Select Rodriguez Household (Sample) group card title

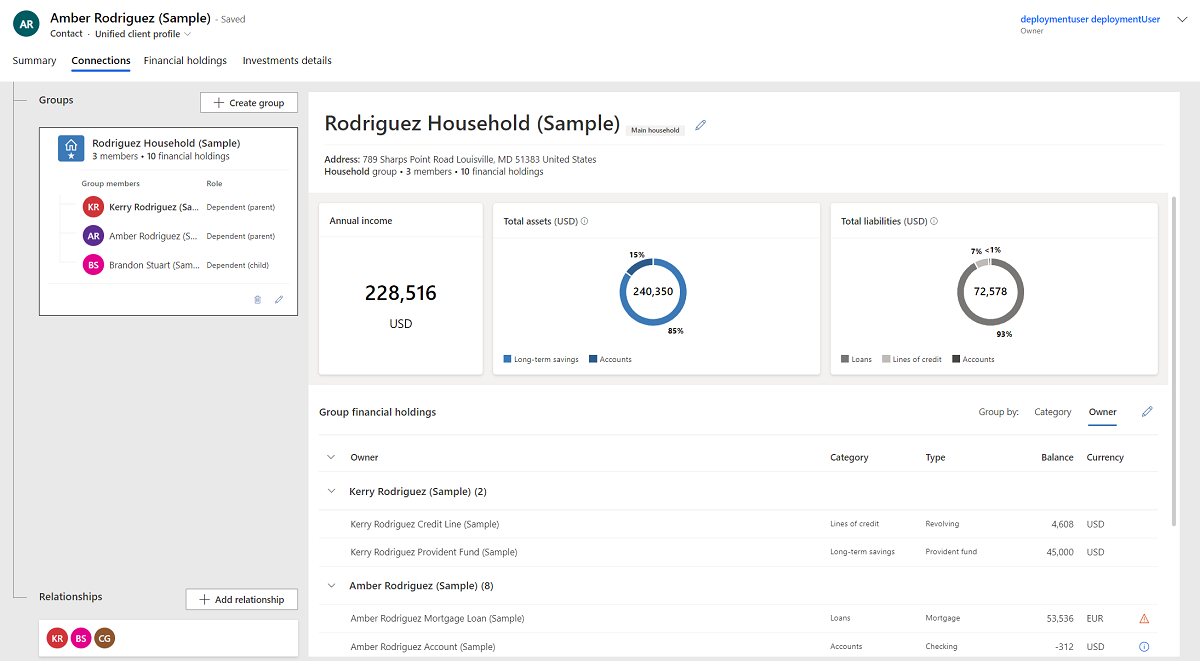click(166, 143)
